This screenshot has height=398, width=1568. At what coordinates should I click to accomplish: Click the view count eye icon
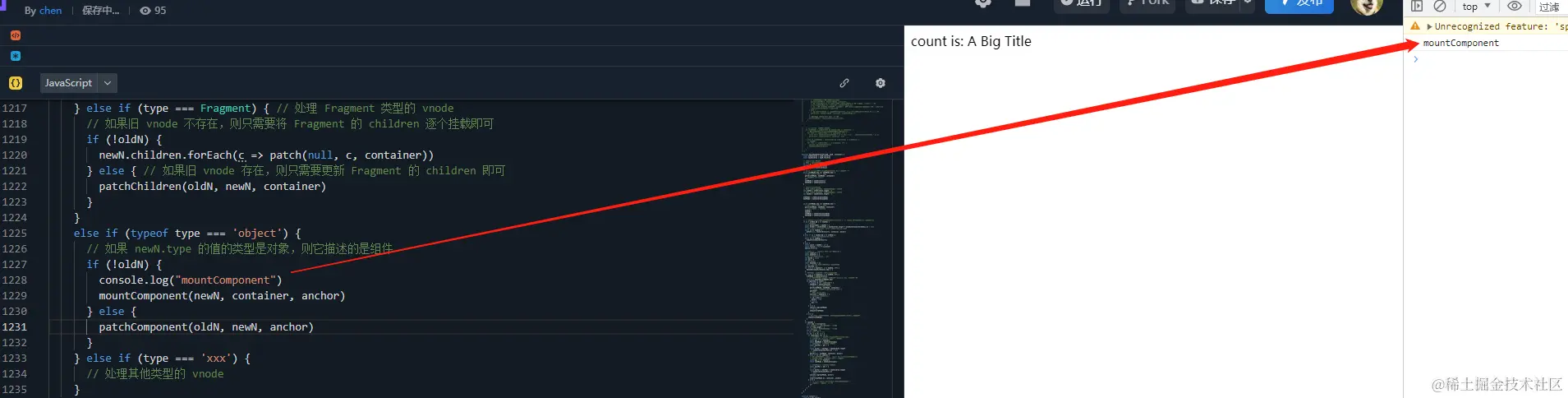145,11
